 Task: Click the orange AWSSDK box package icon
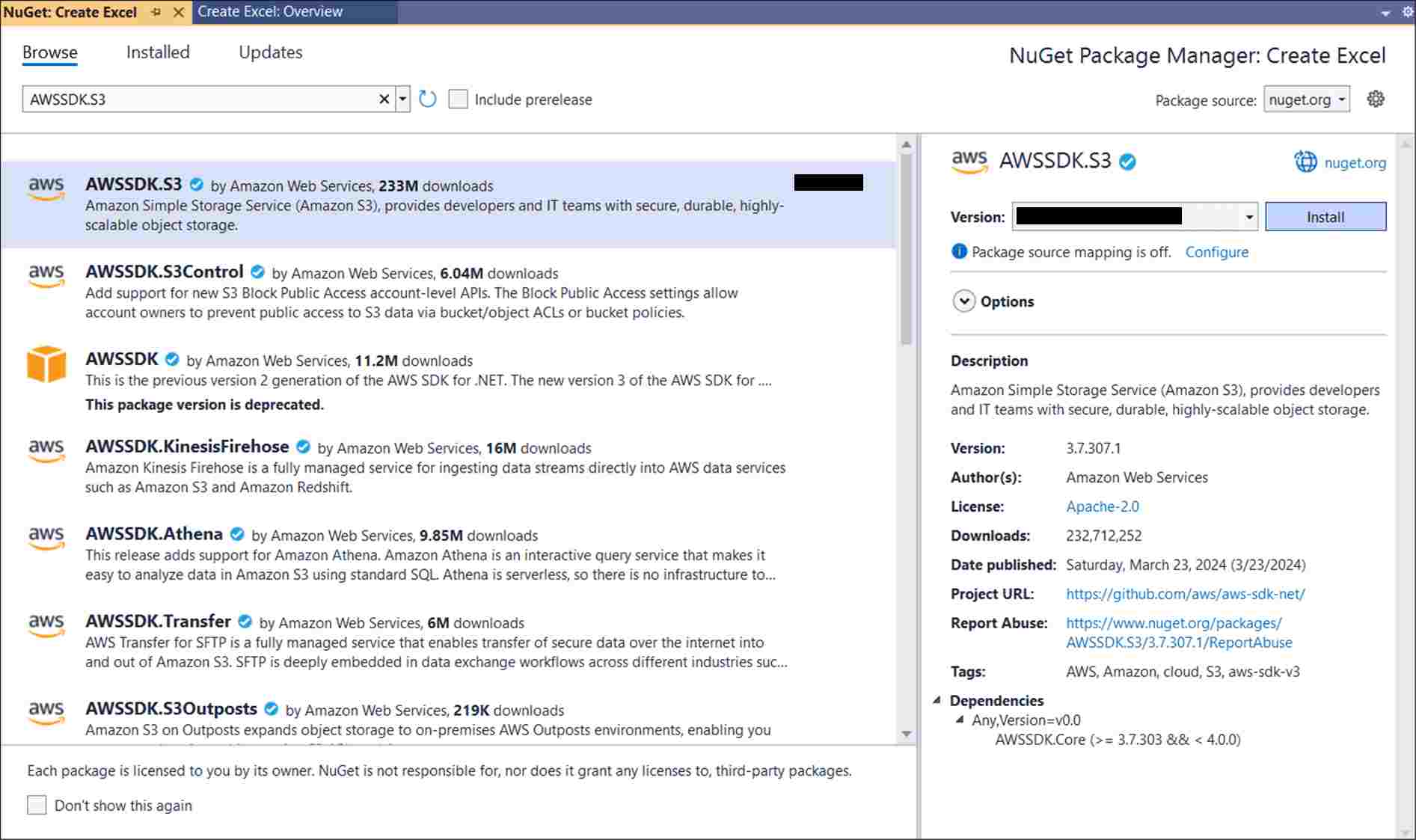tap(46, 364)
